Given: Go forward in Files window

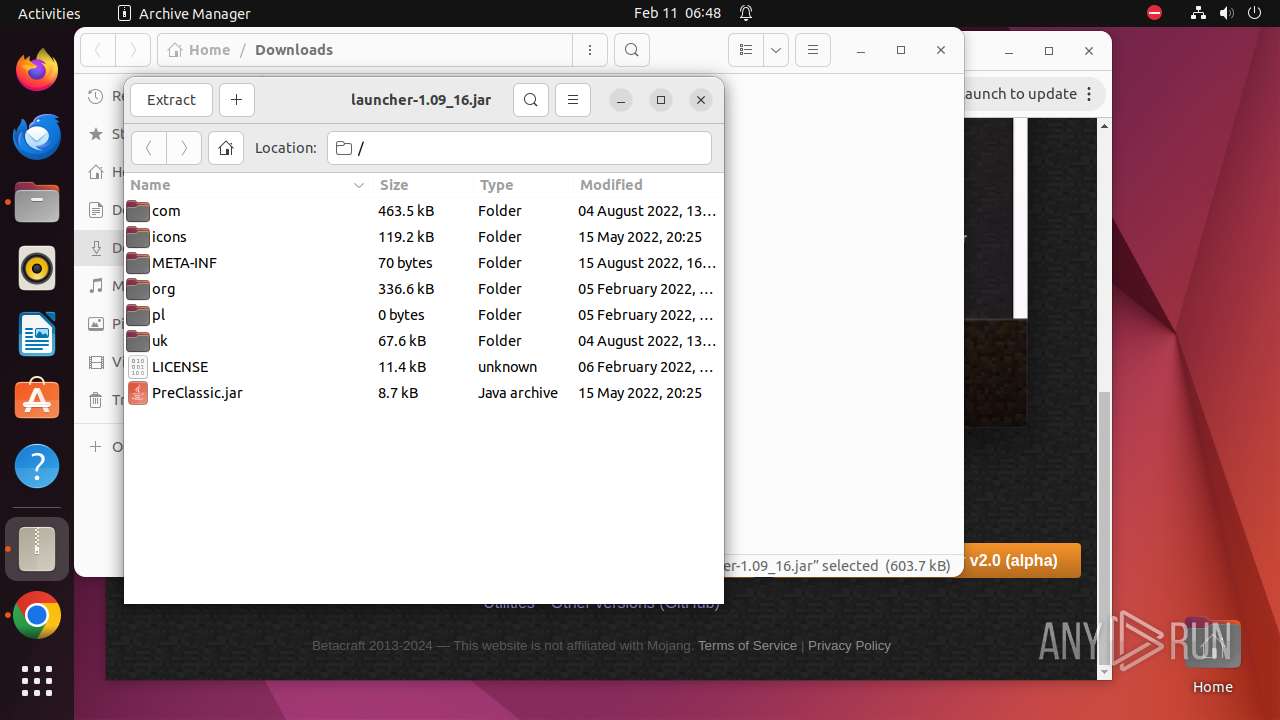Looking at the screenshot, I should pos(133,50).
